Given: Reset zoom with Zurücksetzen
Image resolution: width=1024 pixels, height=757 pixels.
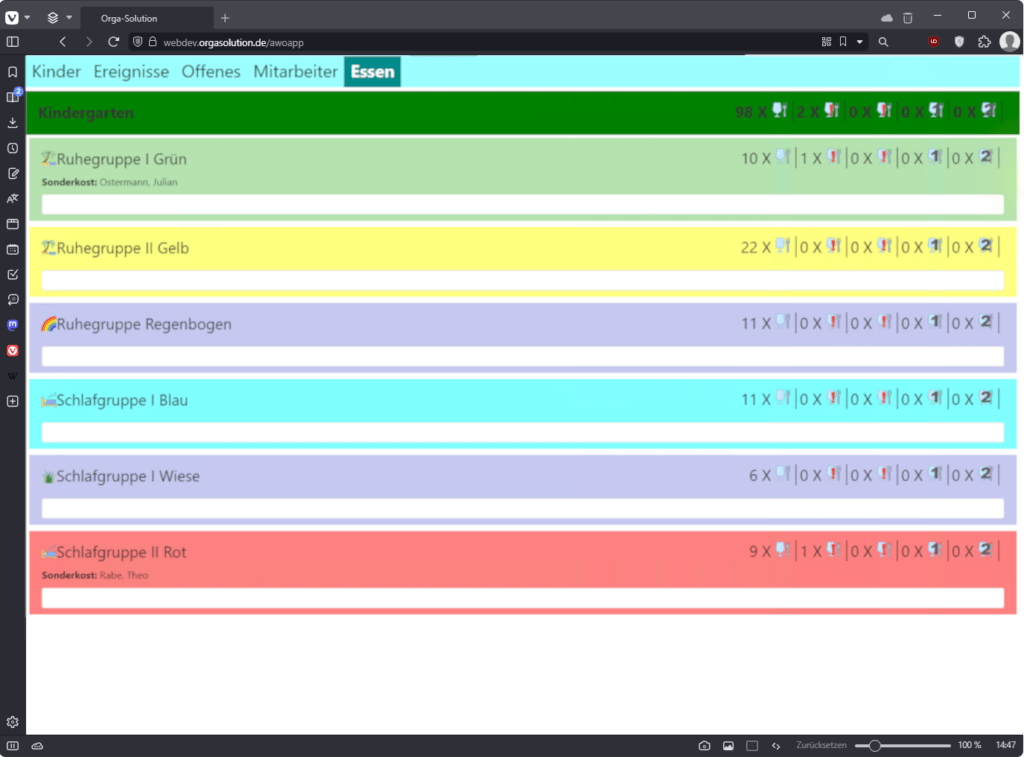Looking at the screenshot, I should click(821, 745).
